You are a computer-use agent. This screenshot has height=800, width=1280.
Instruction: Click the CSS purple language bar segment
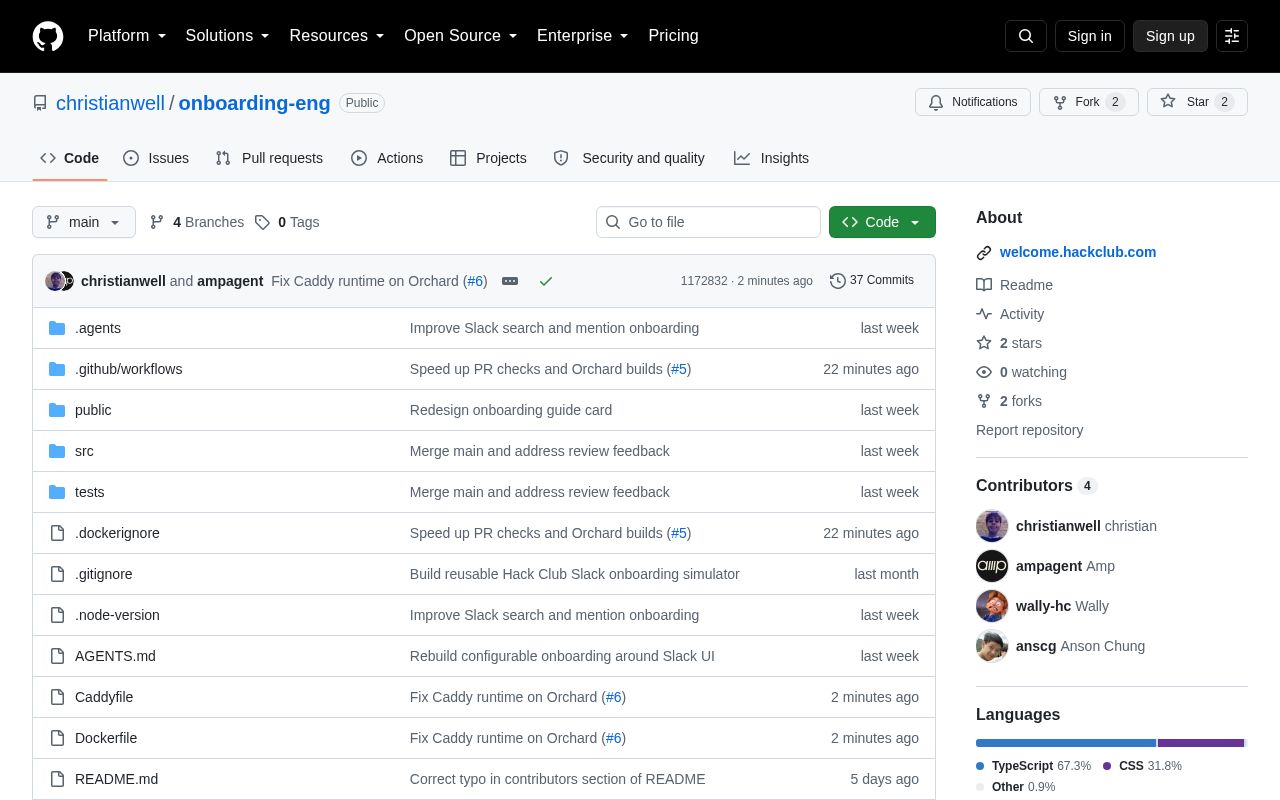(x=1201, y=743)
